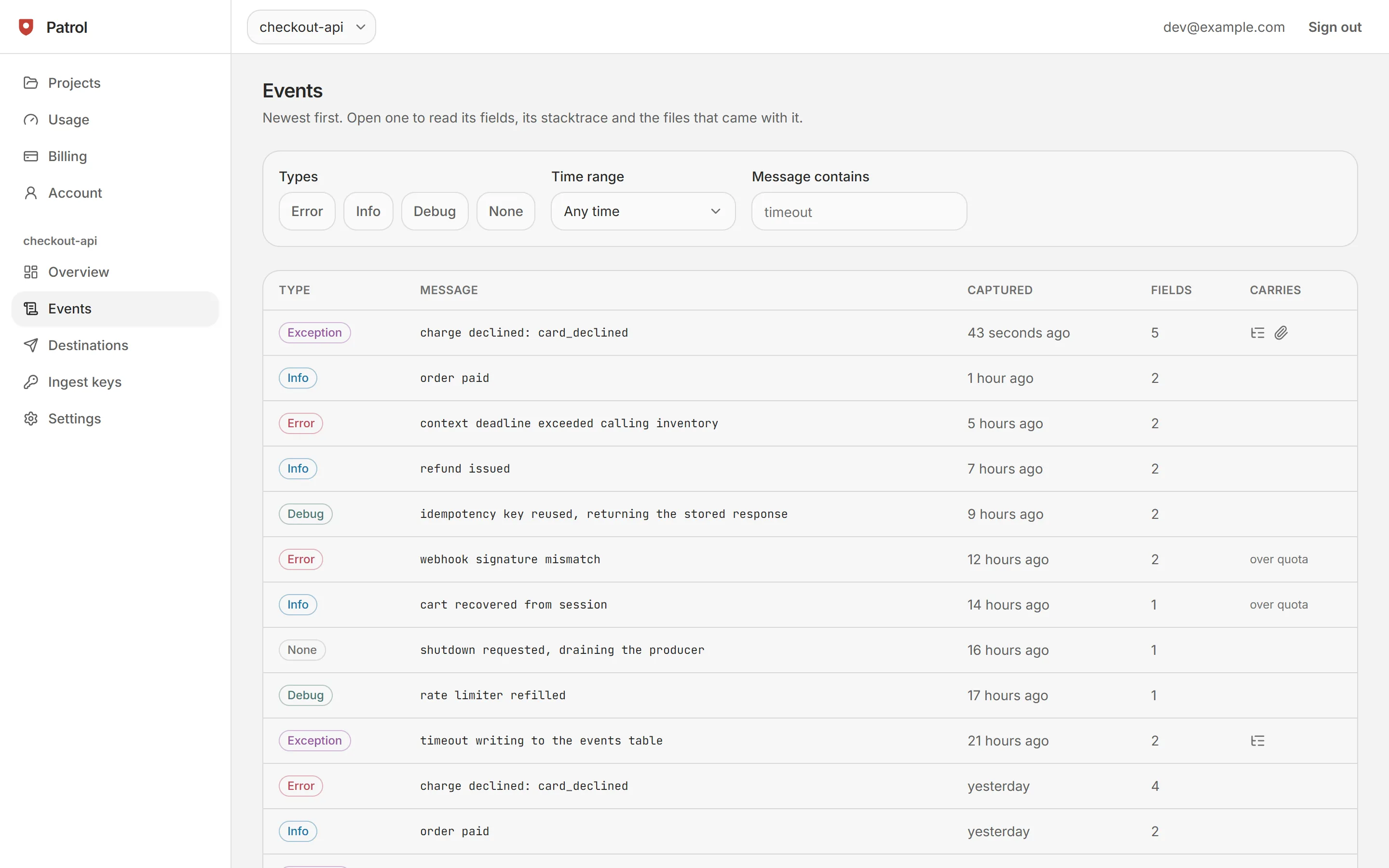Open the context deadline exceeded event
The image size is (1389, 868).
tap(810, 424)
